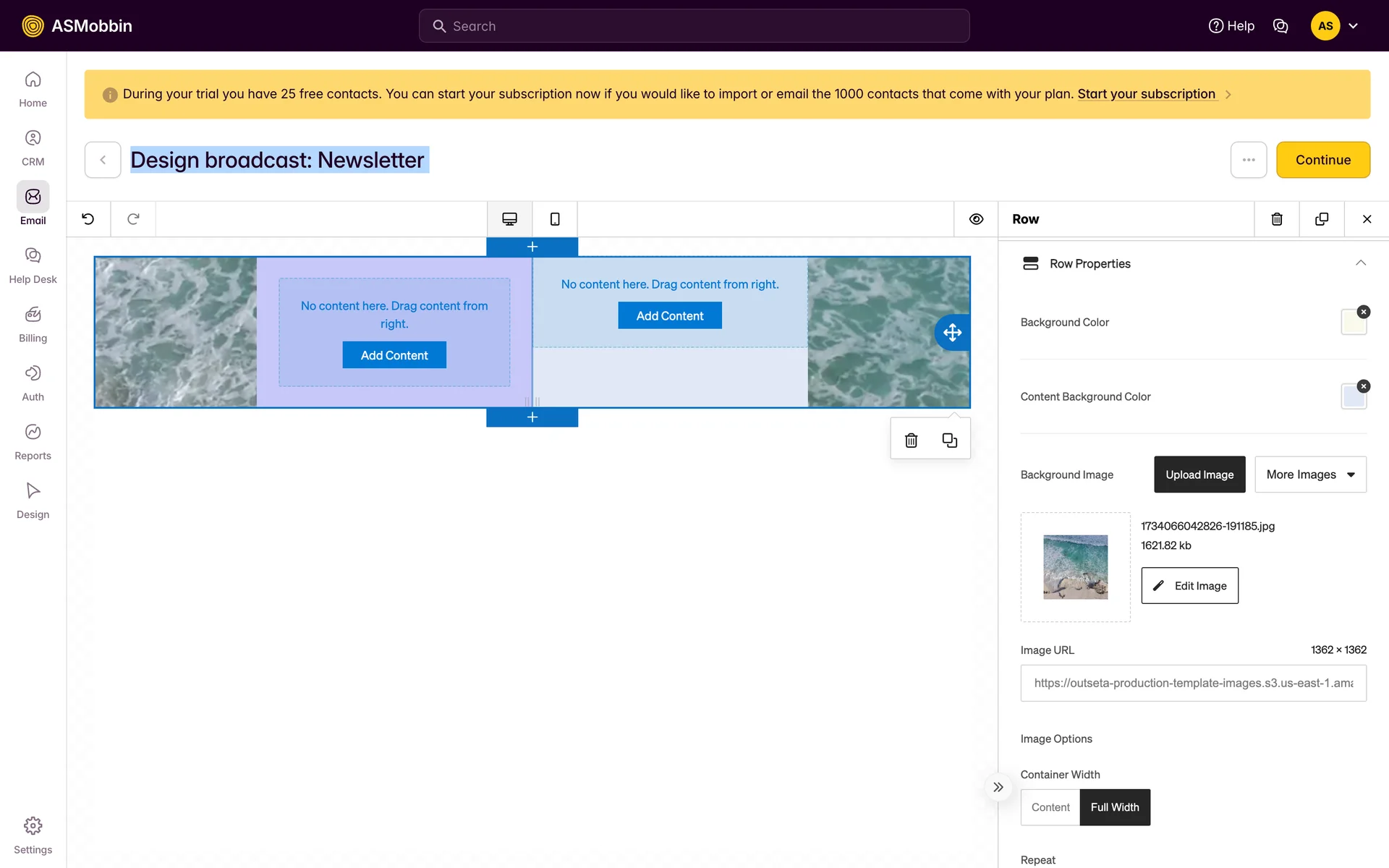Click the redo arrow icon
This screenshot has height=868, width=1389.
133,219
